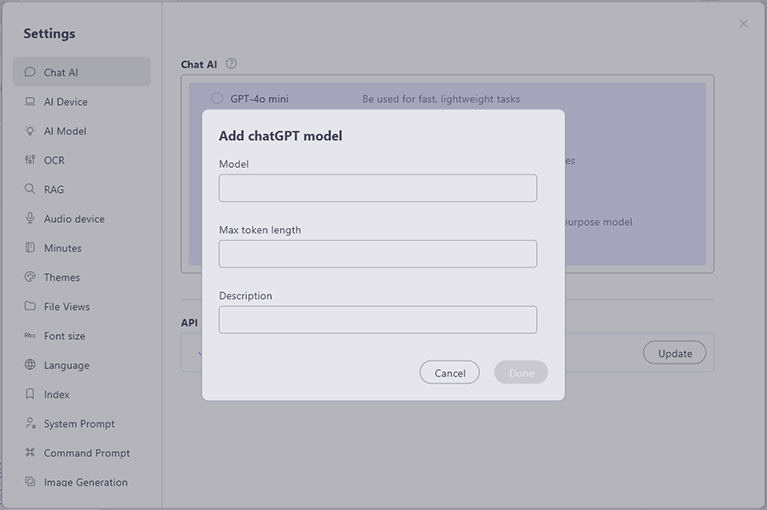Open the File Views settings section
This screenshot has width=767, height=510.
pos(66,307)
